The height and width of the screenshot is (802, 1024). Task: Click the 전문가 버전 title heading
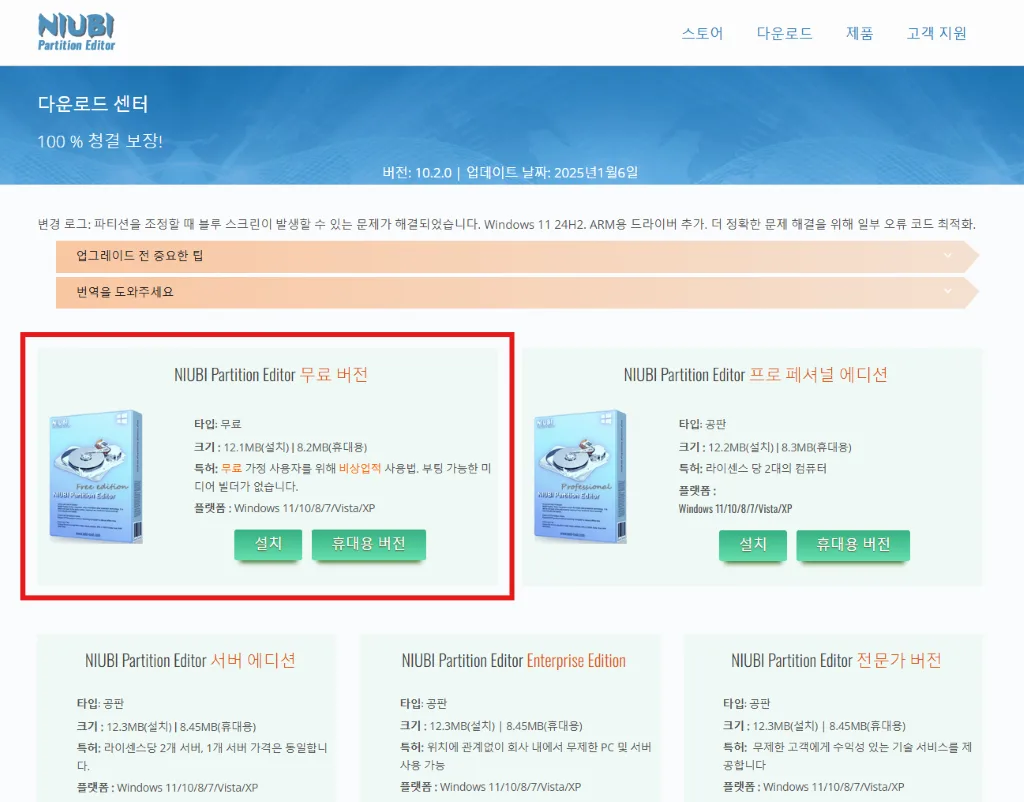tap(836, 661)
